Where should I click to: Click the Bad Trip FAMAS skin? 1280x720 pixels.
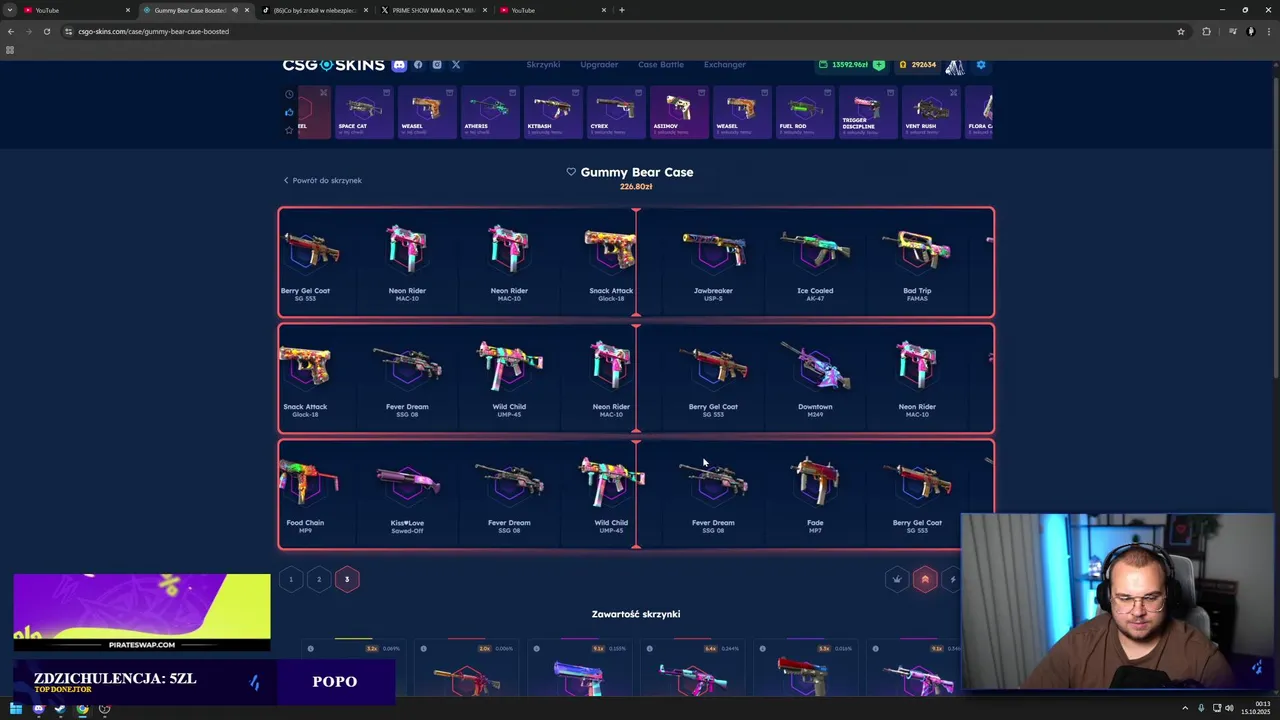coord(917,262)
